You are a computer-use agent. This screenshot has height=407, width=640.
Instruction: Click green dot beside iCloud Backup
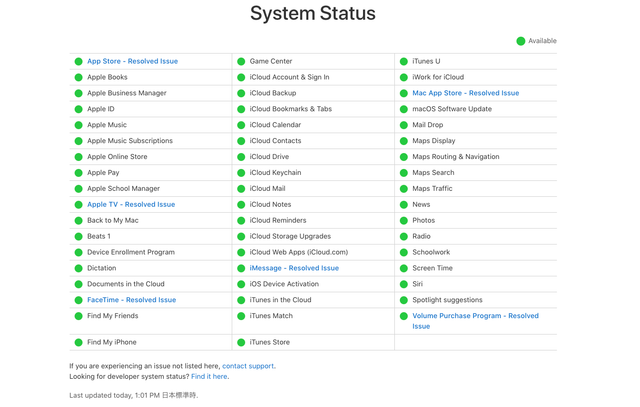point(241,93)
